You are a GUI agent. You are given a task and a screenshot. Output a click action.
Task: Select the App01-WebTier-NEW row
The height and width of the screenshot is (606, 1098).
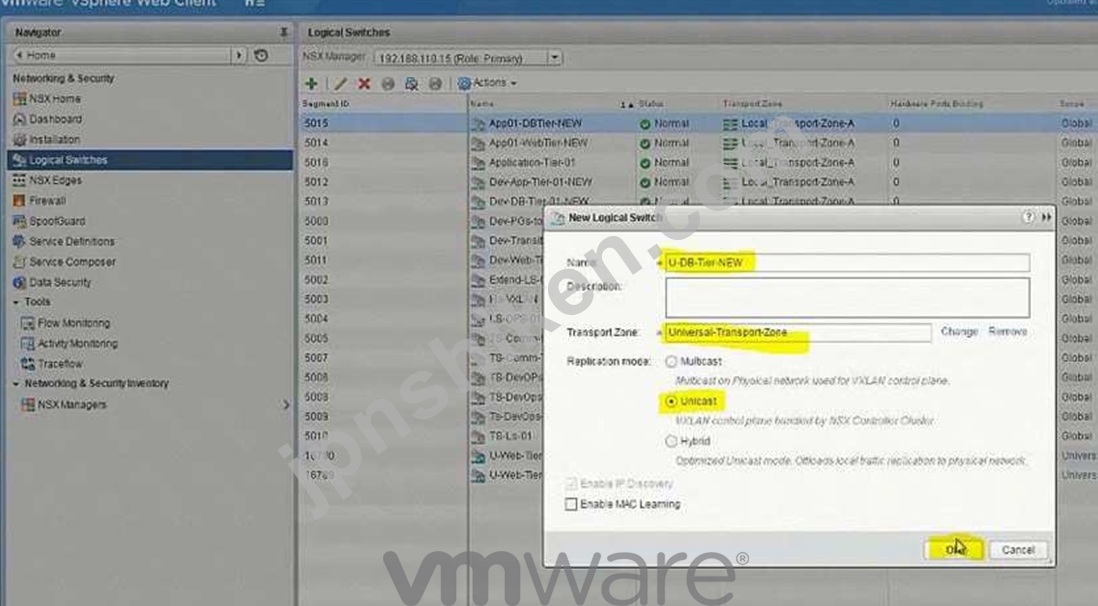tap(538, 143)
